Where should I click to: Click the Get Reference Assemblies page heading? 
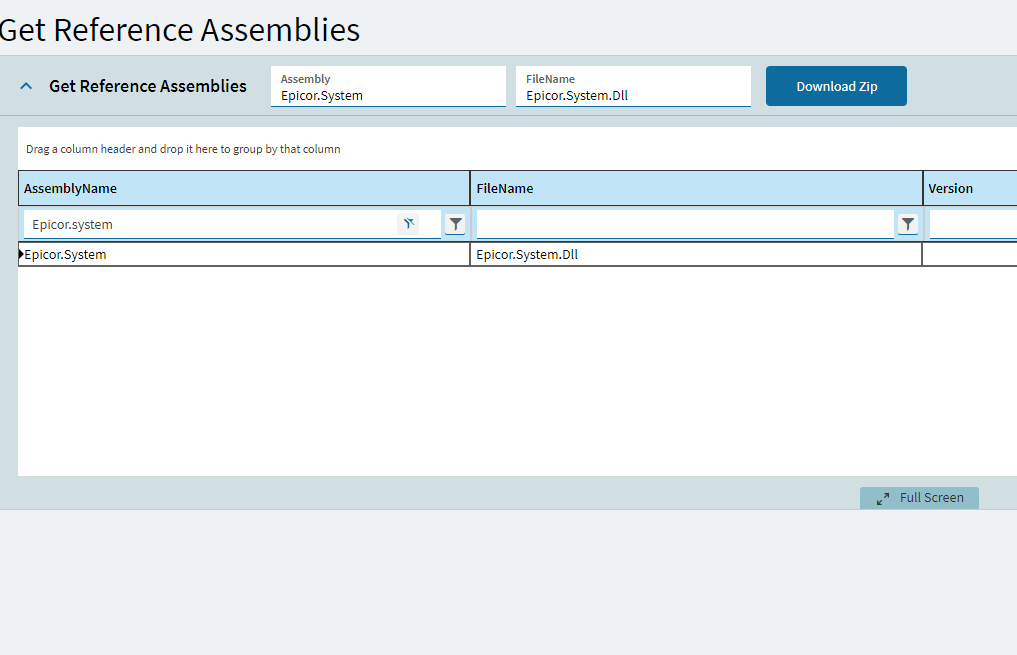tap(179, 30)
